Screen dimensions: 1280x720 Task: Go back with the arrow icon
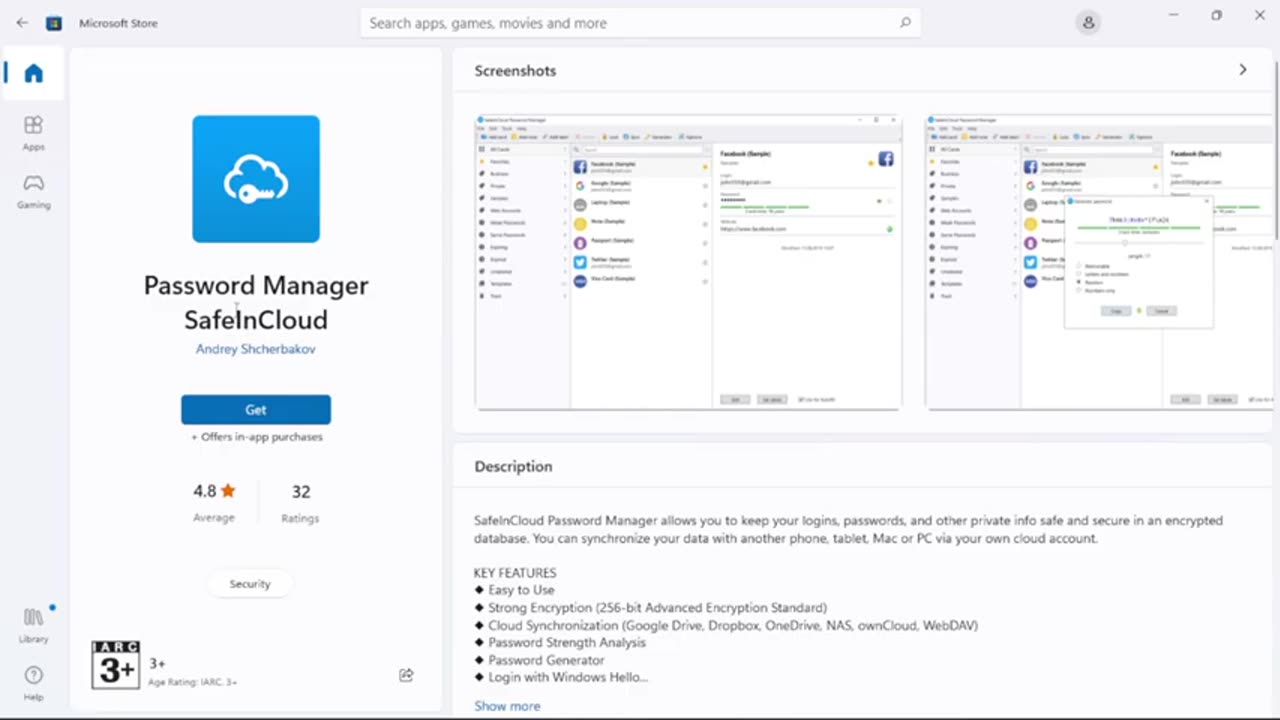(22, 22)
